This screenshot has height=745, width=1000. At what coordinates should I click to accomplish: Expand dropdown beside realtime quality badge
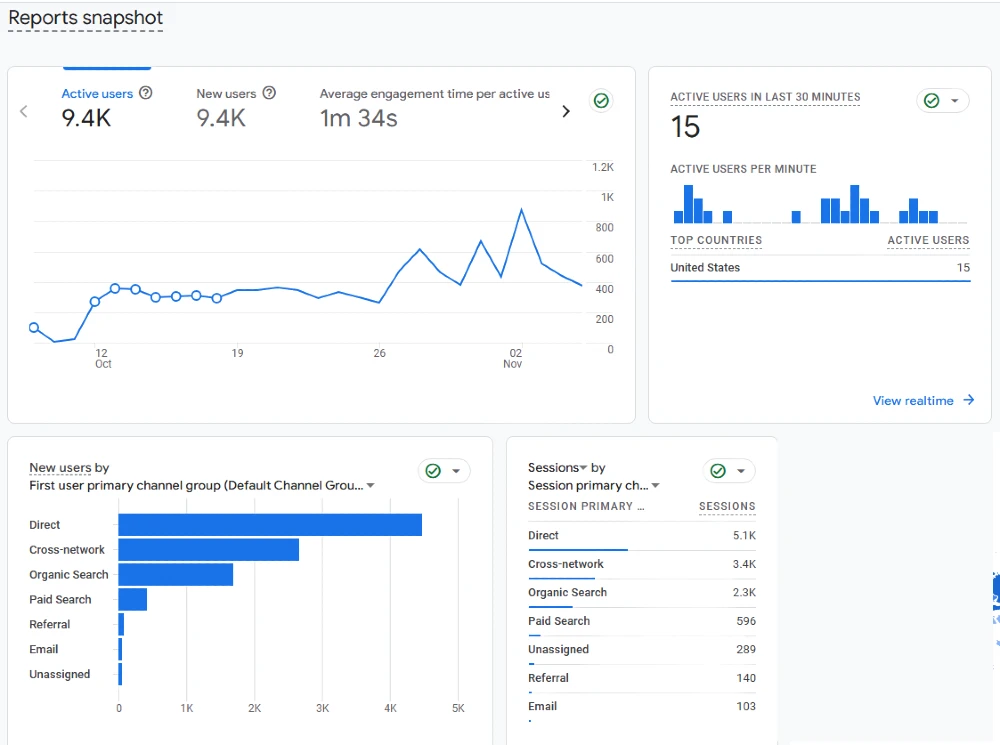coord(955,101)
